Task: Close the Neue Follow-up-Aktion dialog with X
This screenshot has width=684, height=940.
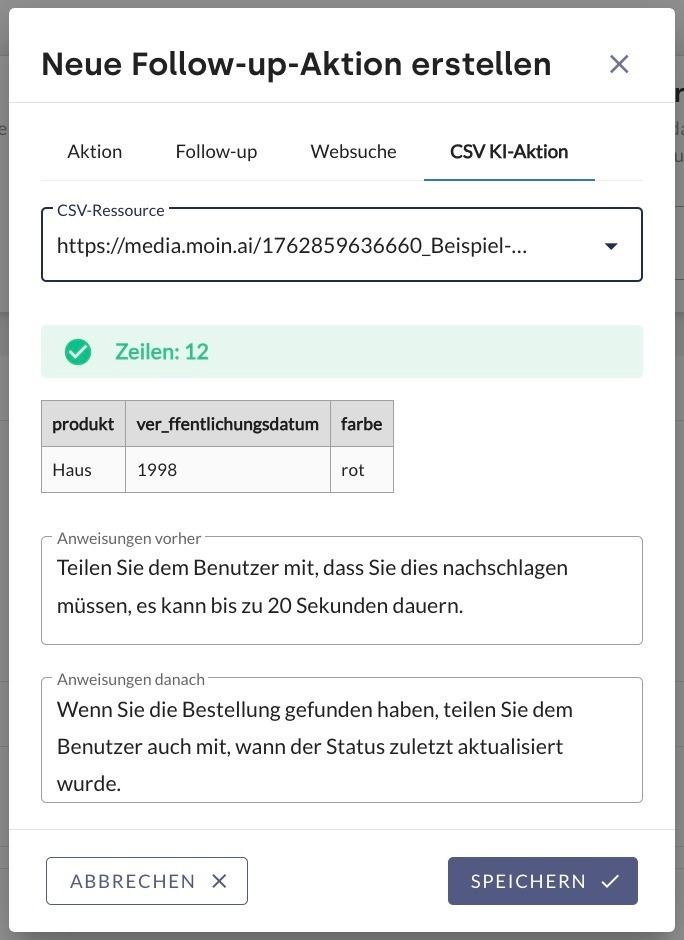Action: [x=619, y=65]
